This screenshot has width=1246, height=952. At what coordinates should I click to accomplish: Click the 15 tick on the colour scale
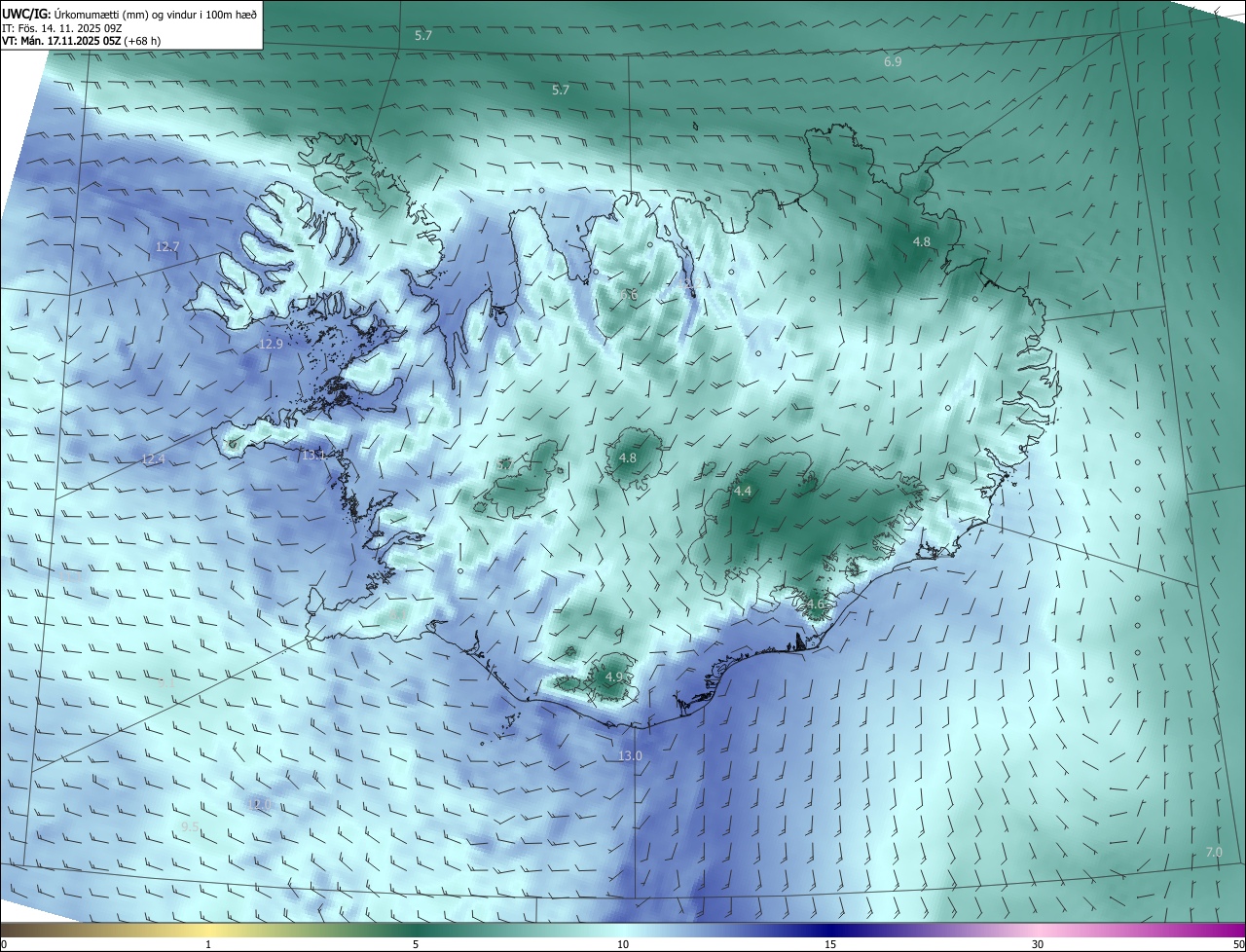[830, 944]
